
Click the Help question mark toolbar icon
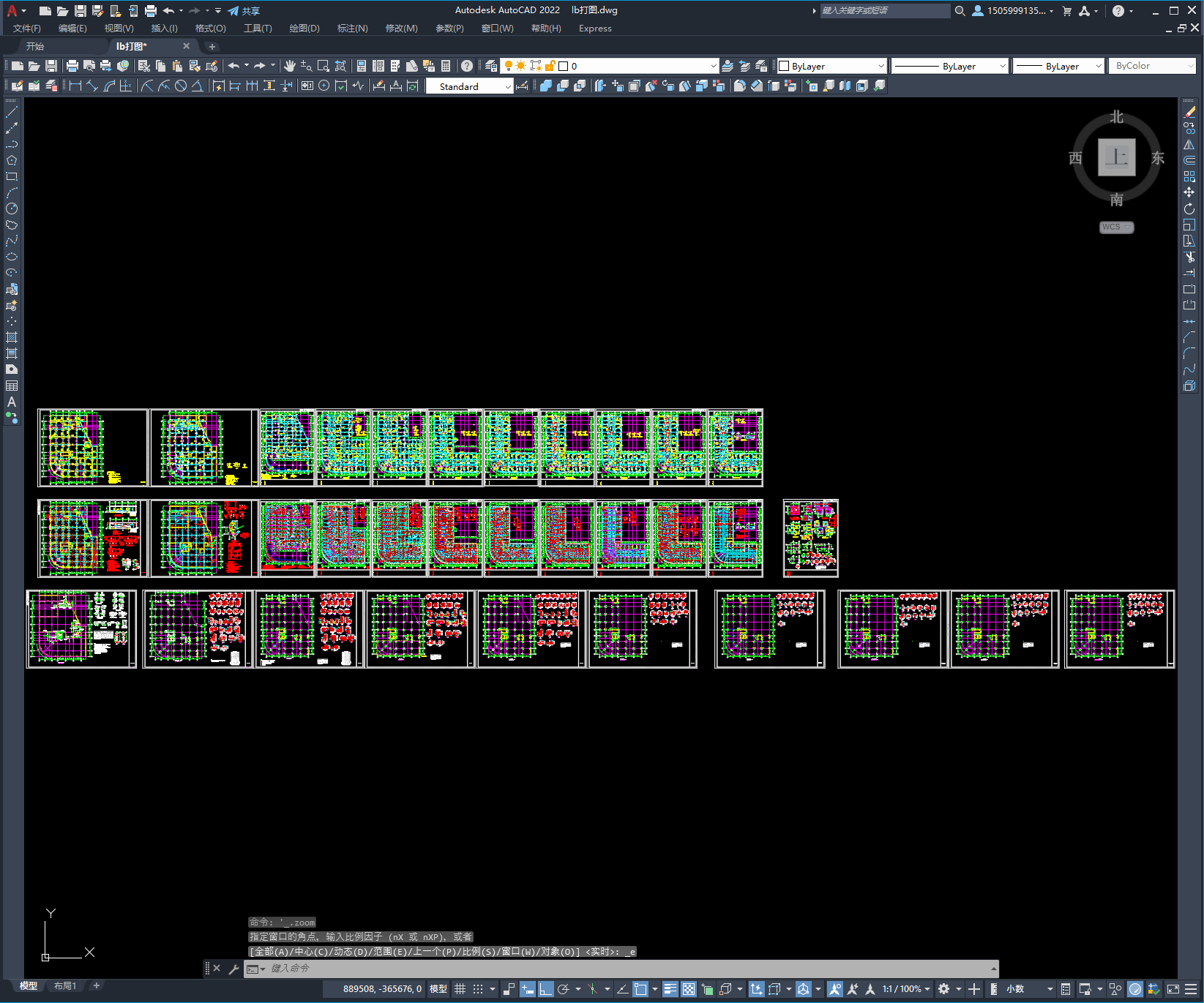click(467, 66)
